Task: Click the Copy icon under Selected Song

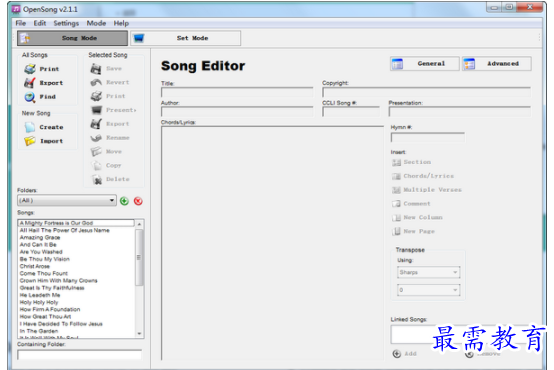Action: tap(96, 165)
